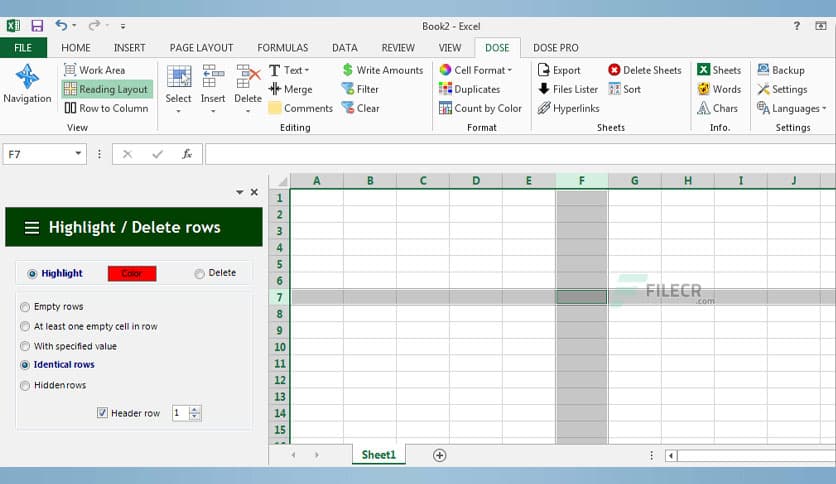Increase Header row number with spinner
Screen dimensions: 836x484
pos(195,409)
